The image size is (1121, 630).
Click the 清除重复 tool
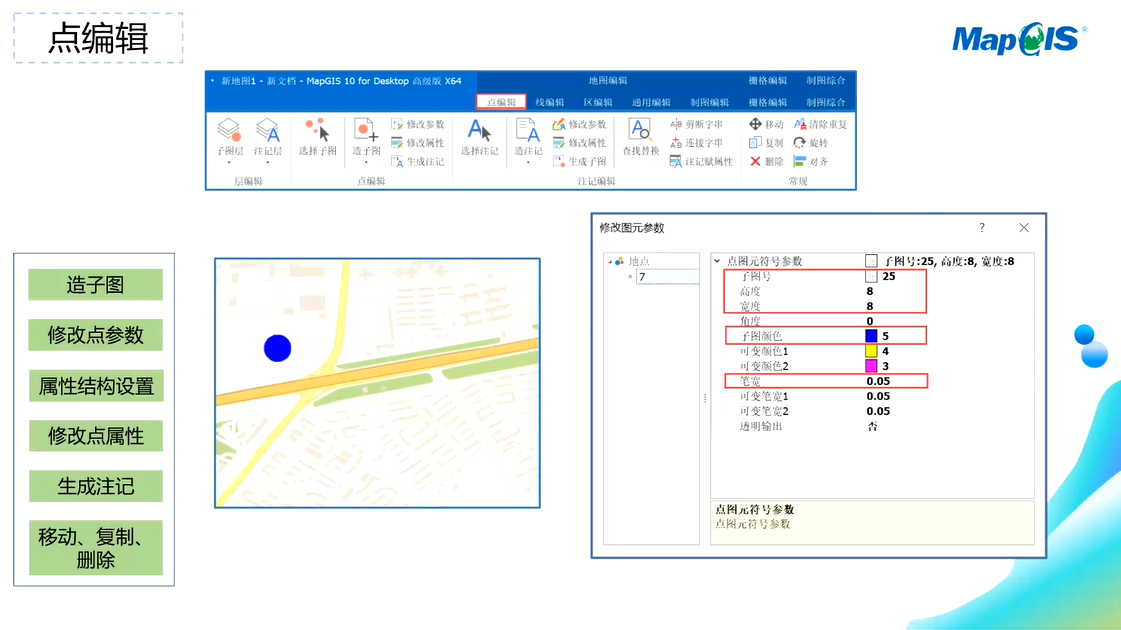tap(820, 124)
